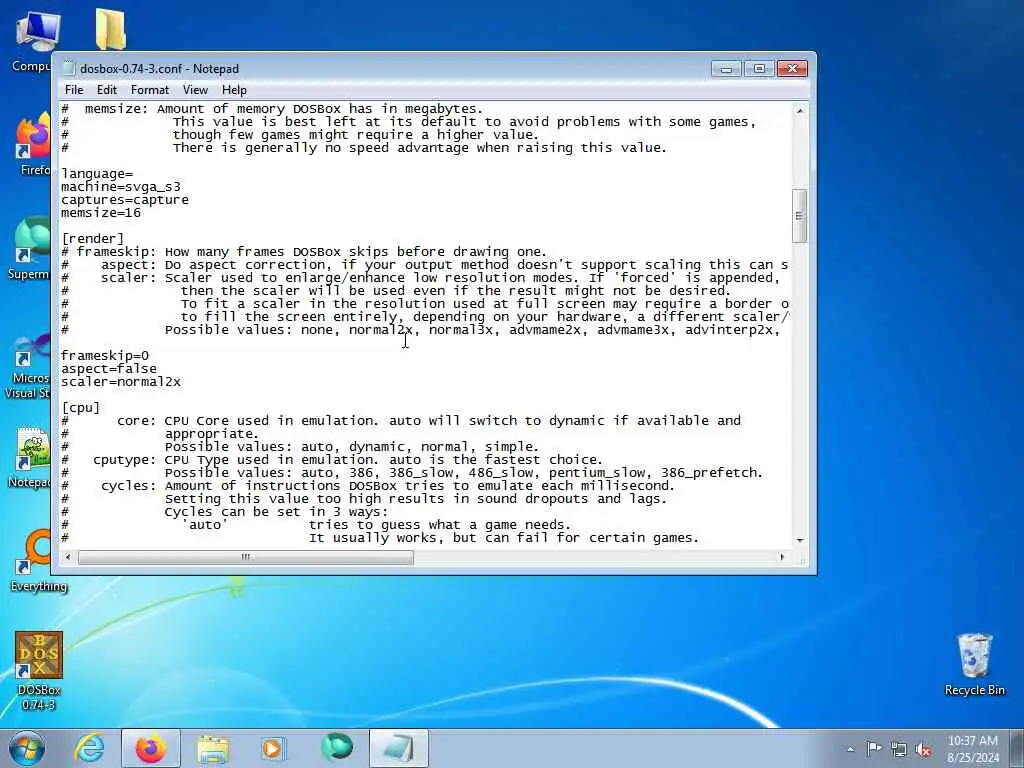The width and height of the screenshot is (1024, 768).
Task: Open the Help menu in Notepad
Action: [234, 90]
